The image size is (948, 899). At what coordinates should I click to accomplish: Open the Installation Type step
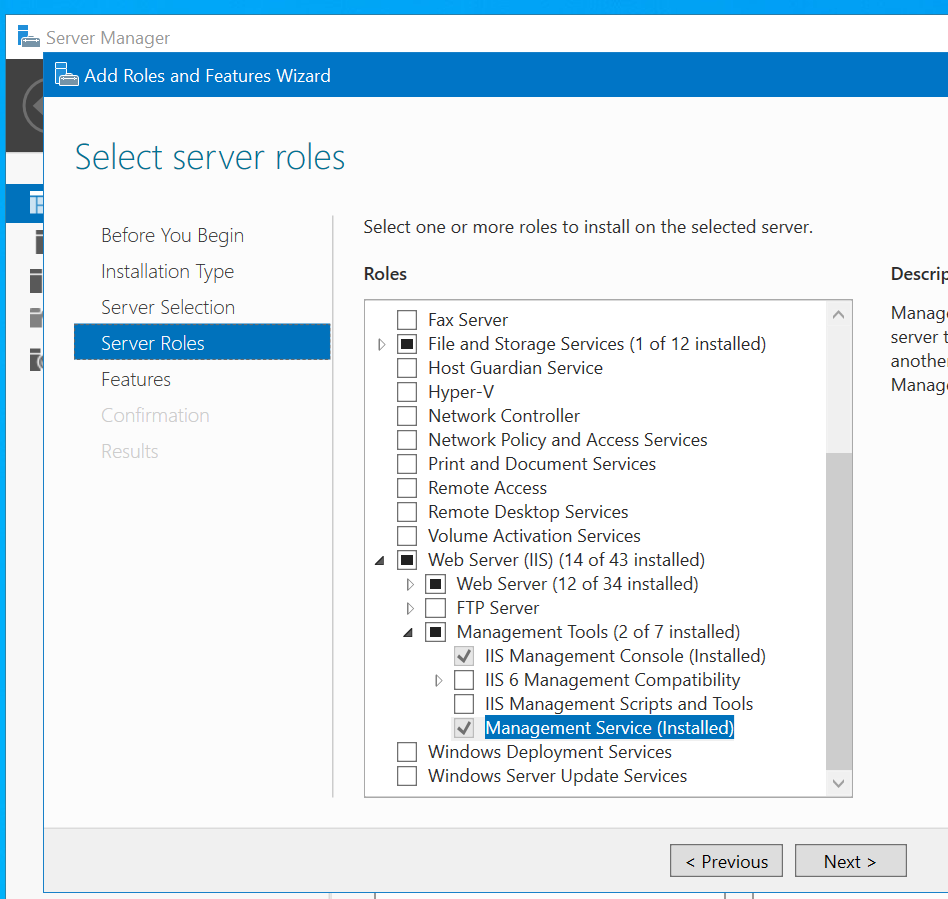tap(167, 271)
